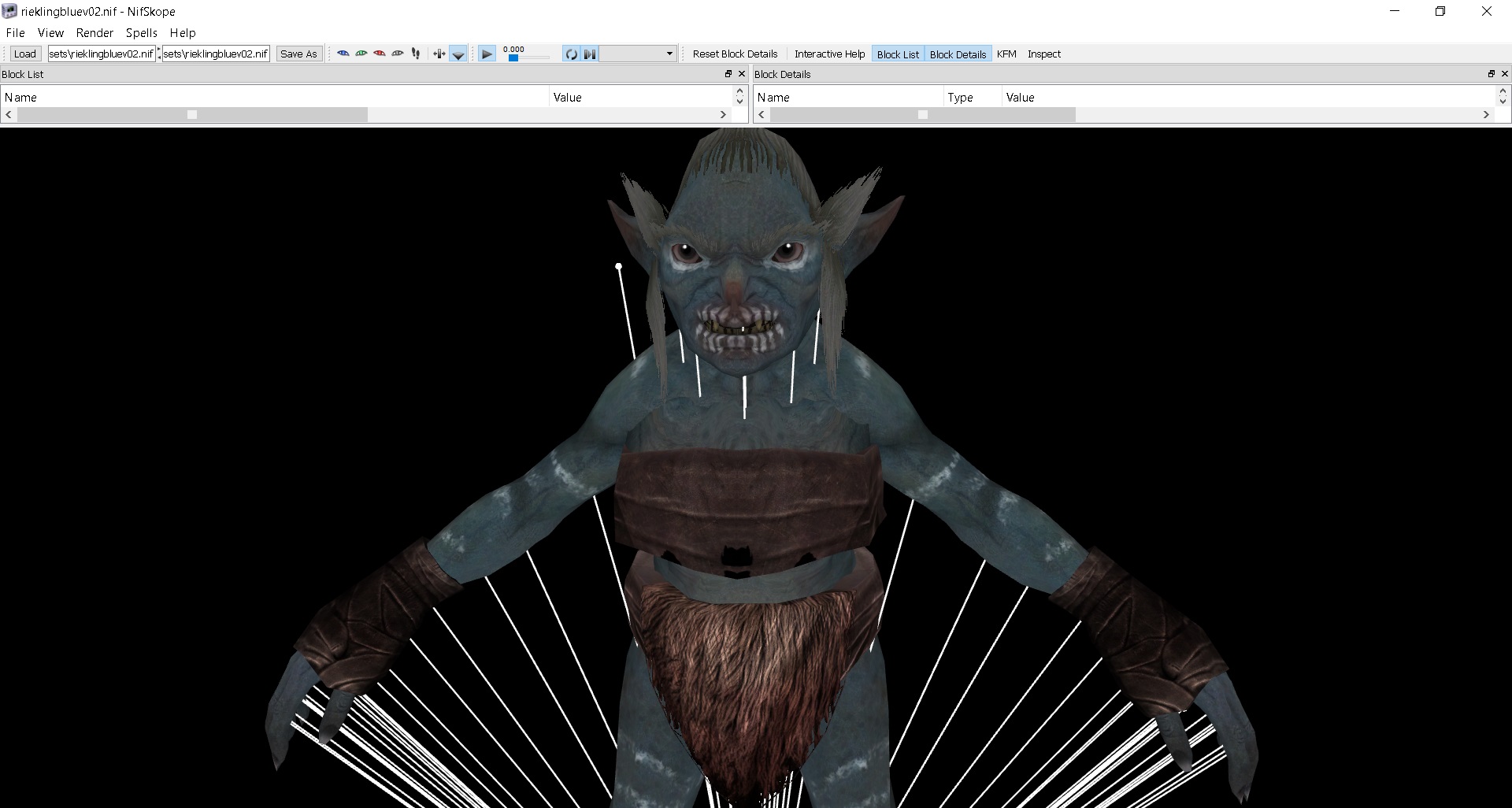Click the red eye view icon
The height and width of the screenshot is (808, 1512).
click(380, 54)
